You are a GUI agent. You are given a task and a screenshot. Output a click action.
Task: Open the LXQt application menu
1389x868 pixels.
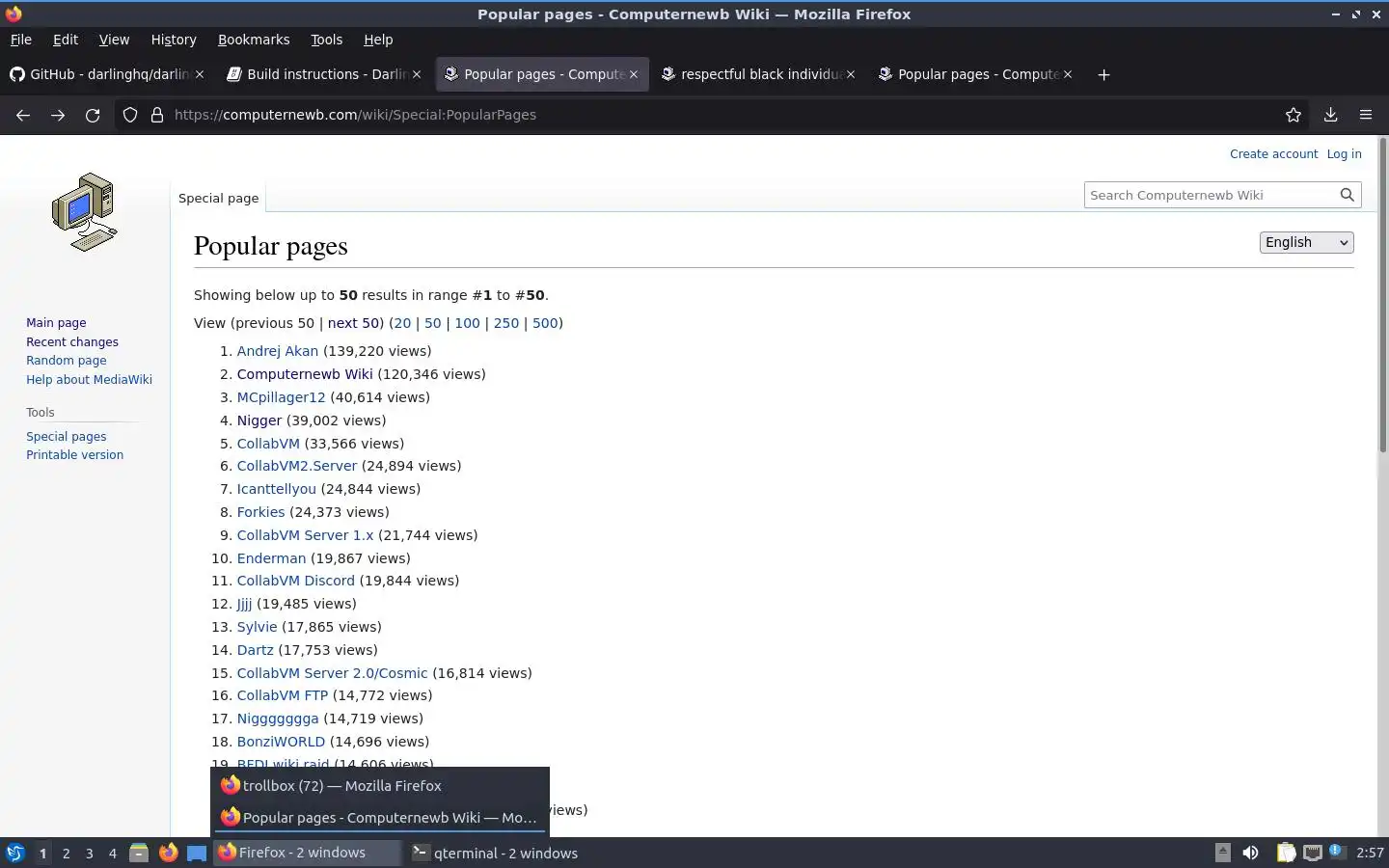(x=15, y=853)
